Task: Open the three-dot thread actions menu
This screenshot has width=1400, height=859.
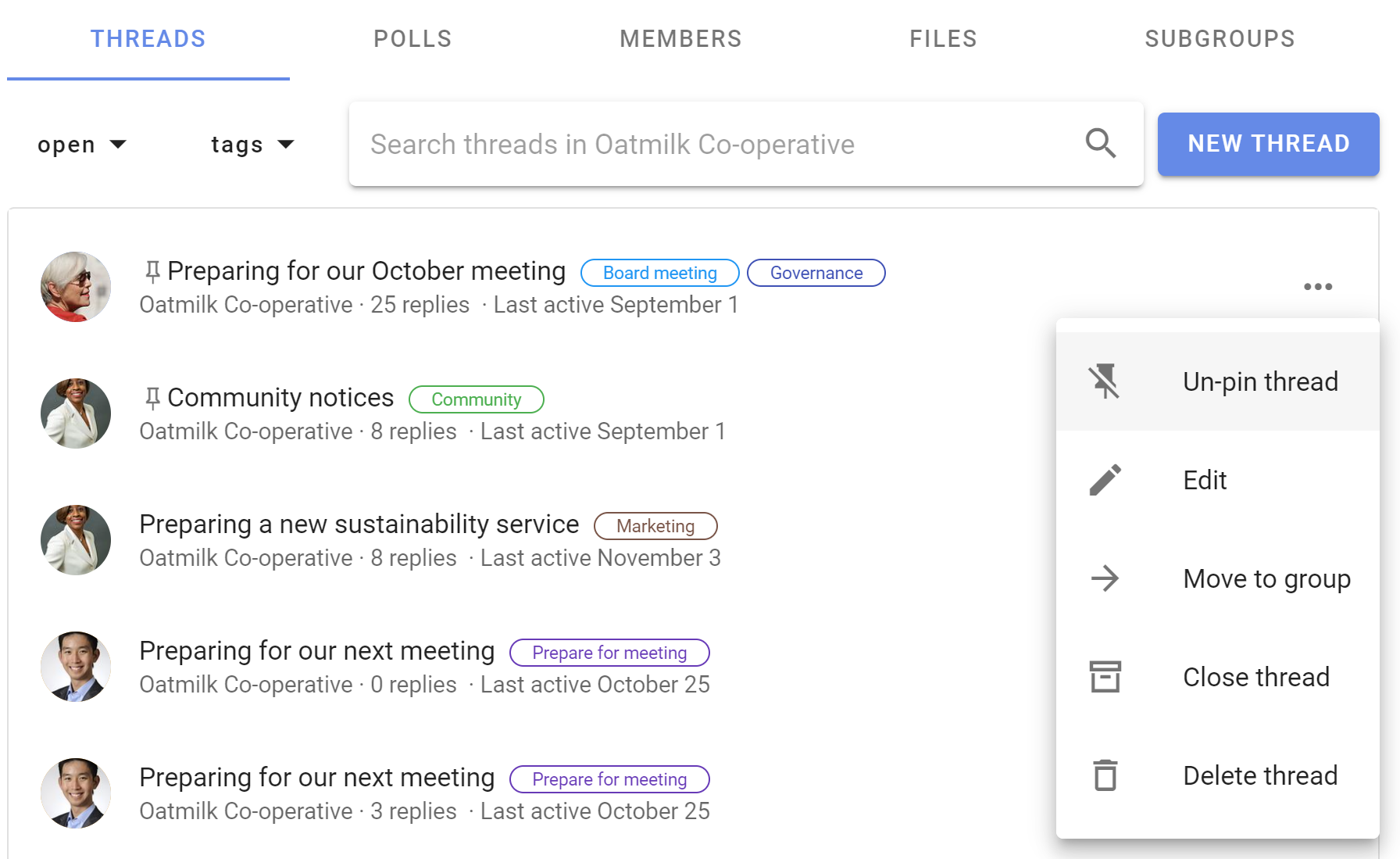Action: [x=1318, y=287]
